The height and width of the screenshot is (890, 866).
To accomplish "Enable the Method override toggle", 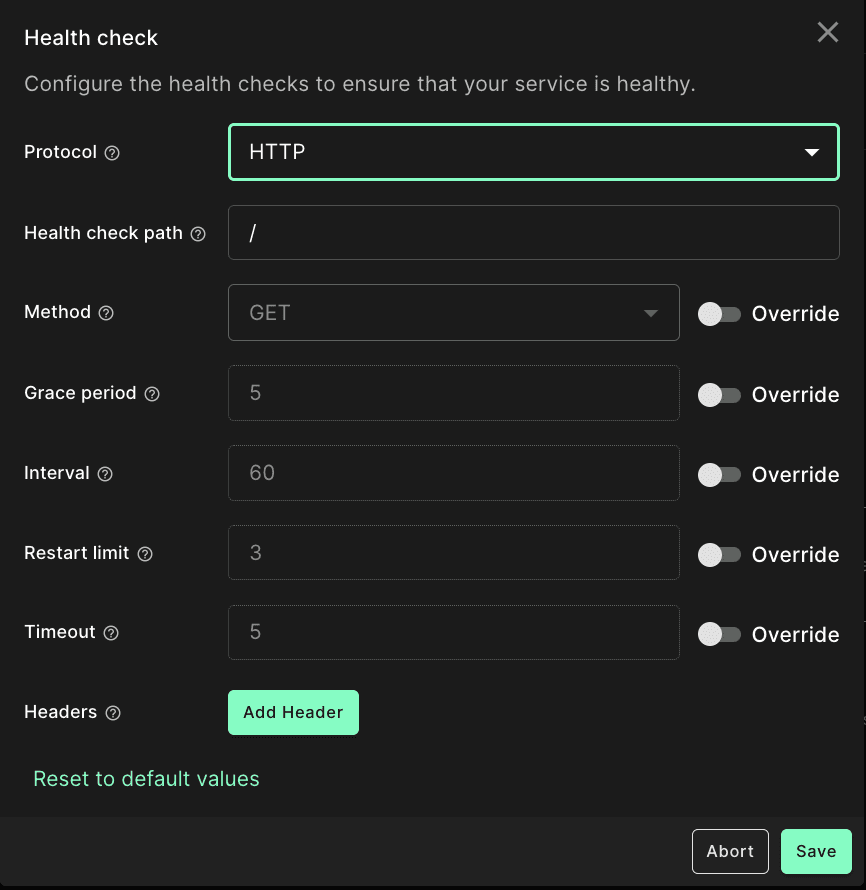I will [x=719, y=314].
